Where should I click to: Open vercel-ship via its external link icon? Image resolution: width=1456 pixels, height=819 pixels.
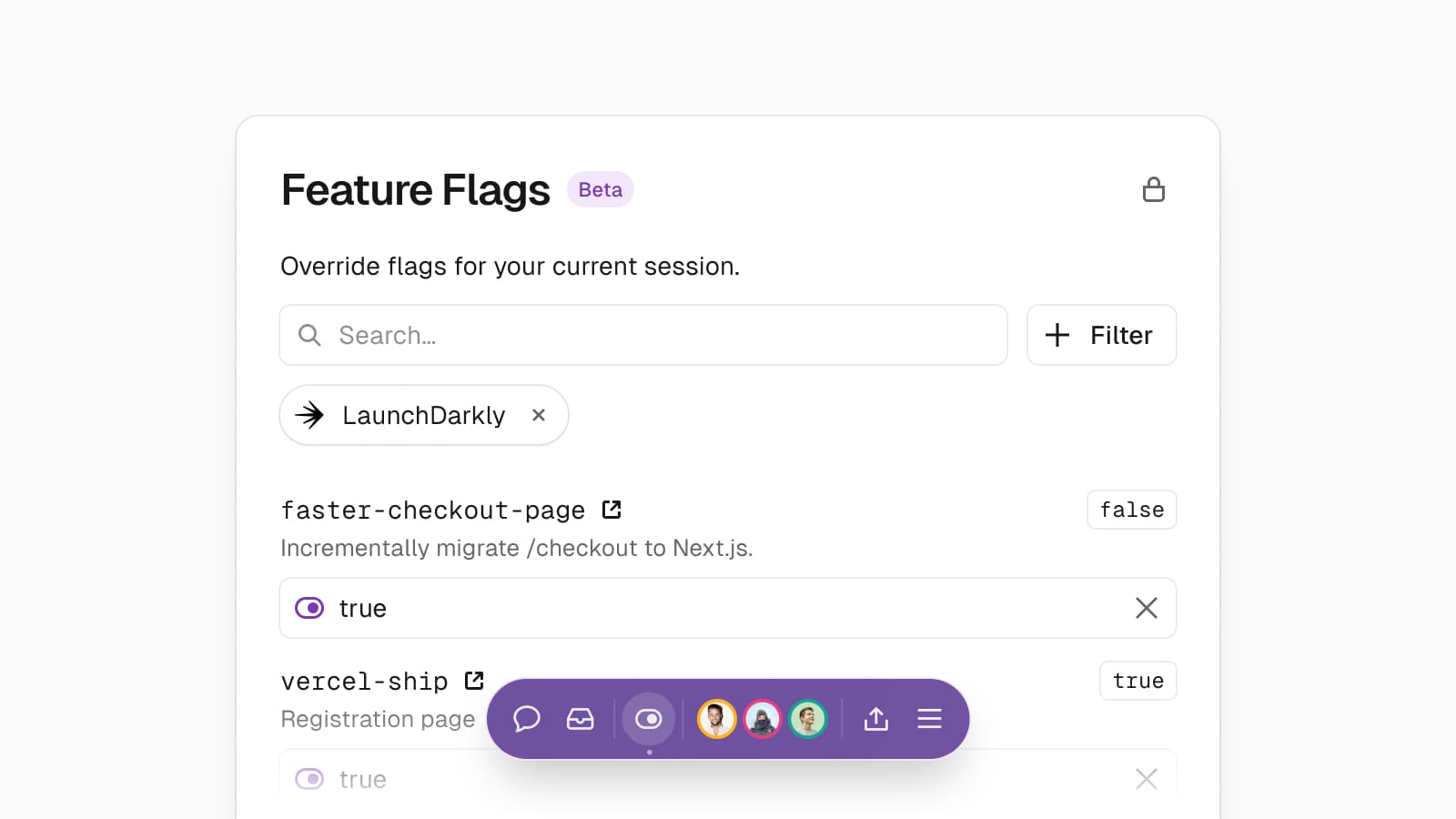[474, 680]
